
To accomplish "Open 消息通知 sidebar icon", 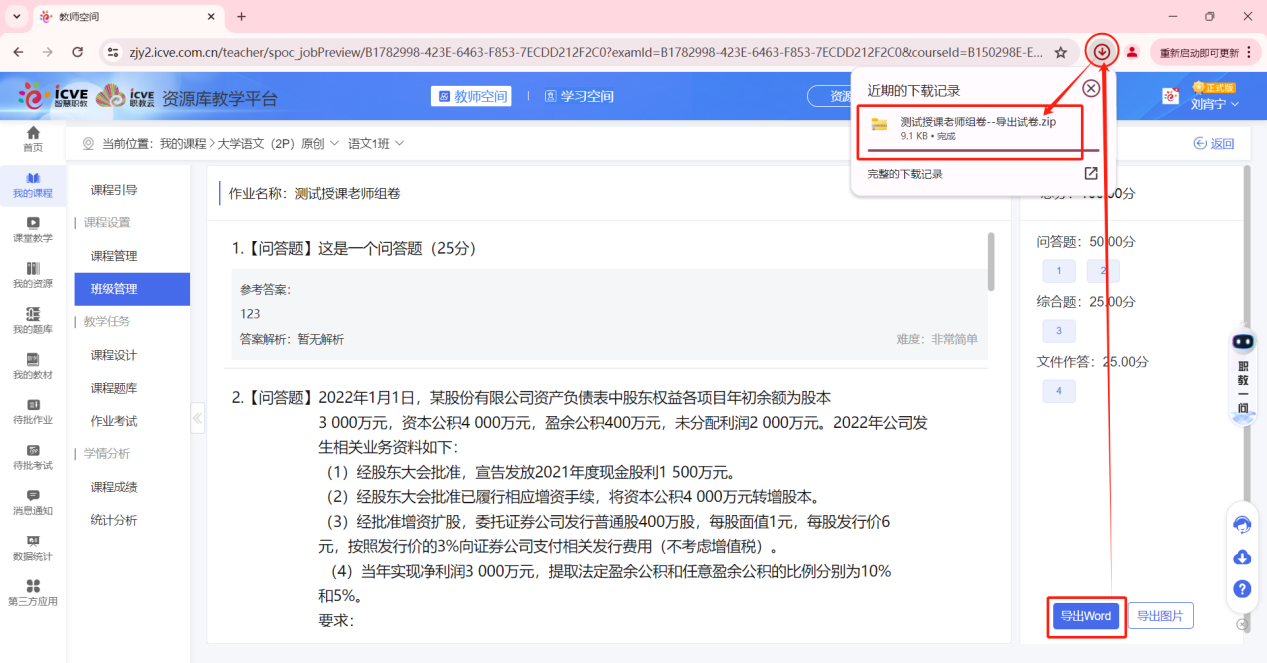I will 33,501.
